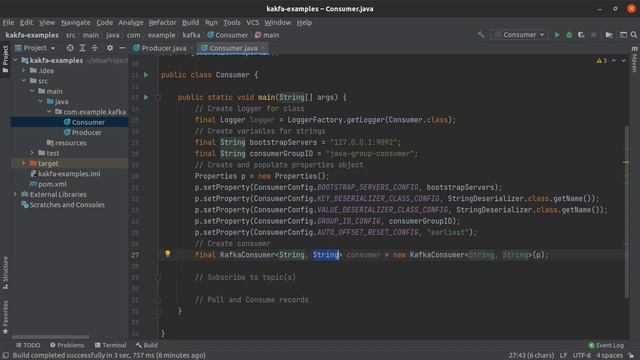Collapse all nodes in Project panel
The height and width of the screenshot is (360, 640).
coord(94,48)
